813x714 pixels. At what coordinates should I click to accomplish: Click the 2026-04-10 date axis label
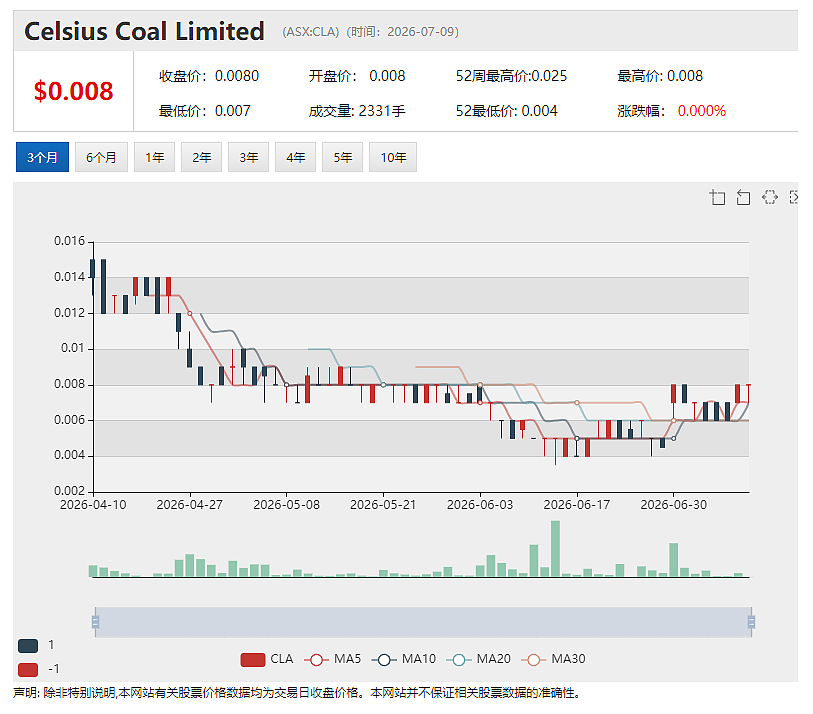93,505
